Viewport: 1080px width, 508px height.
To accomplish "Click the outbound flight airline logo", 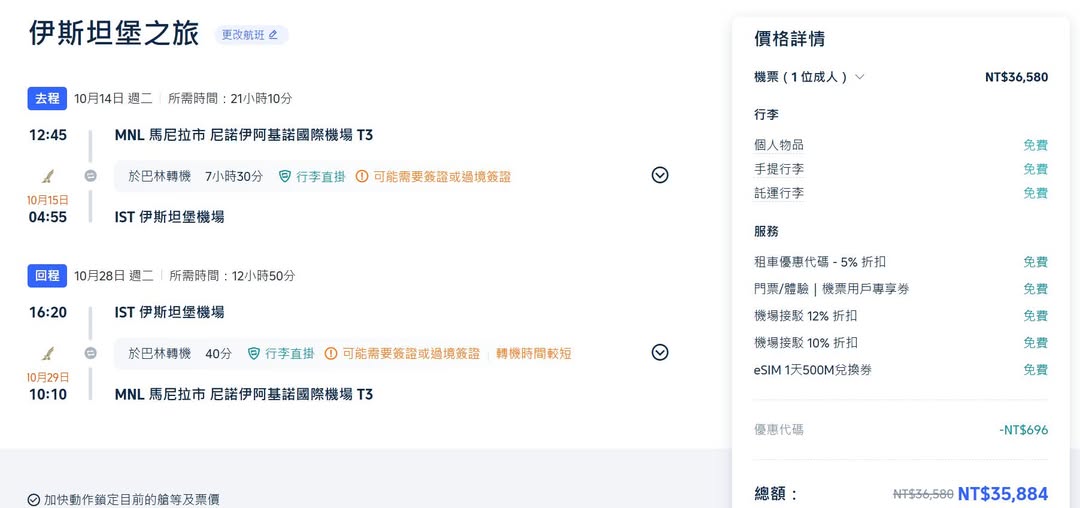I will click(48, 176).
